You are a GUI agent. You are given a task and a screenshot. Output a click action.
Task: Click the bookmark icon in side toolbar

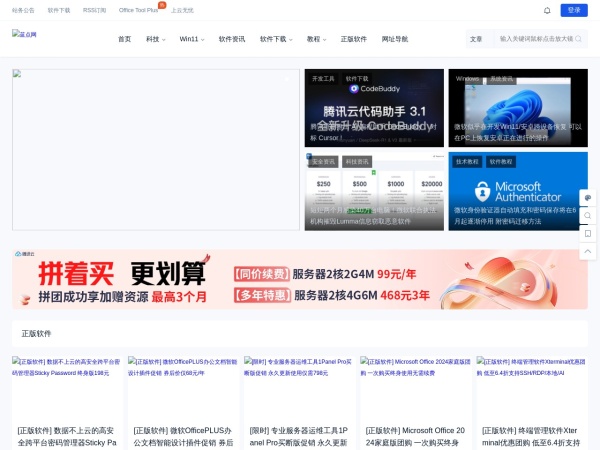[x=588, y=233]
